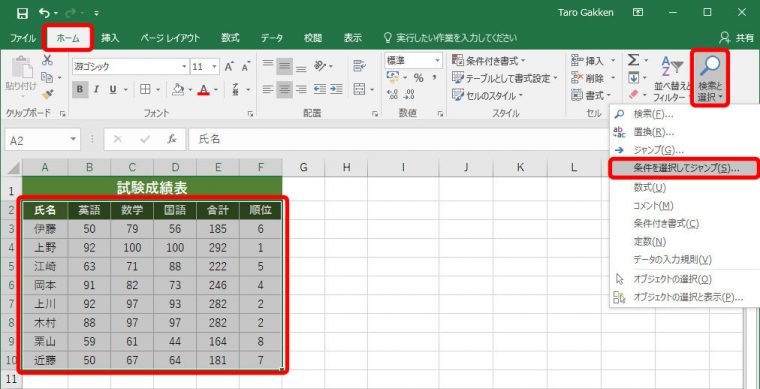Click the Undo arrow icon

pos(44,13)
